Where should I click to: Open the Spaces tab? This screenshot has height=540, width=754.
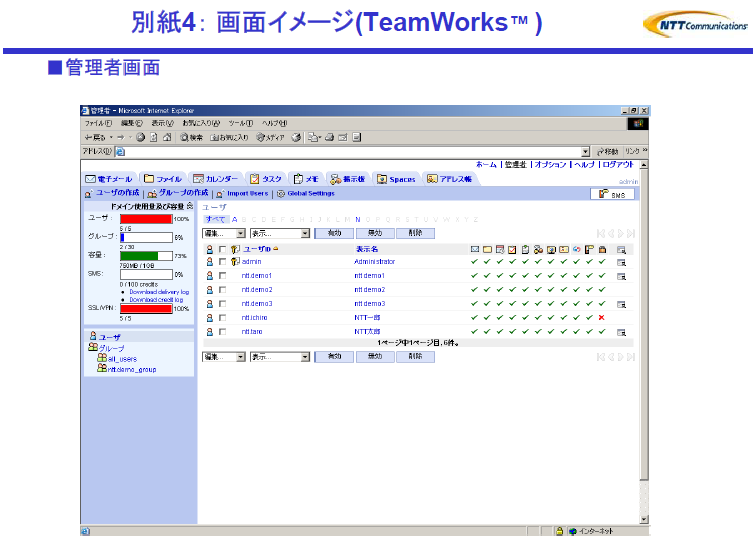396,179
